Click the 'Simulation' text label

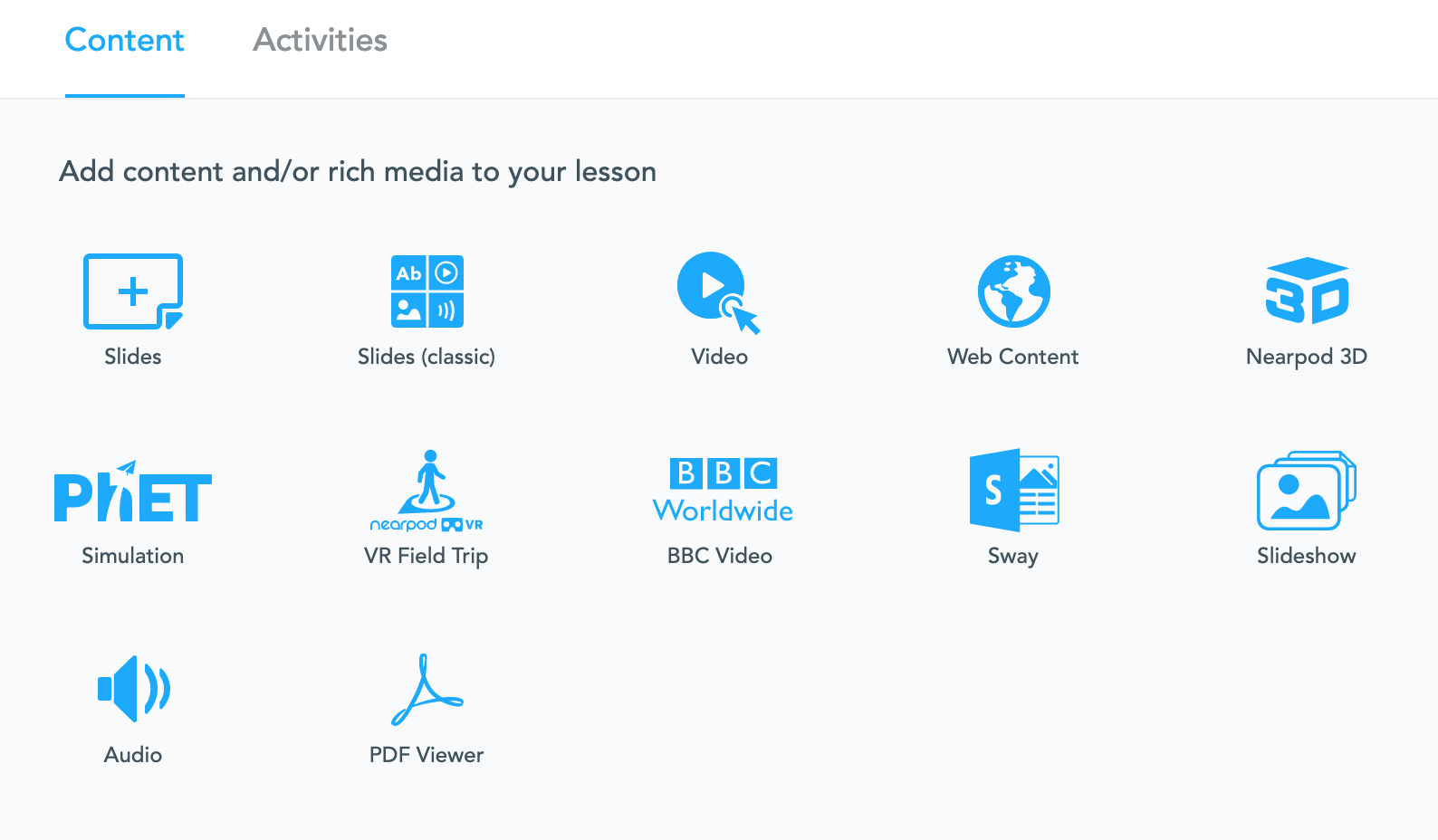point(133,556)
